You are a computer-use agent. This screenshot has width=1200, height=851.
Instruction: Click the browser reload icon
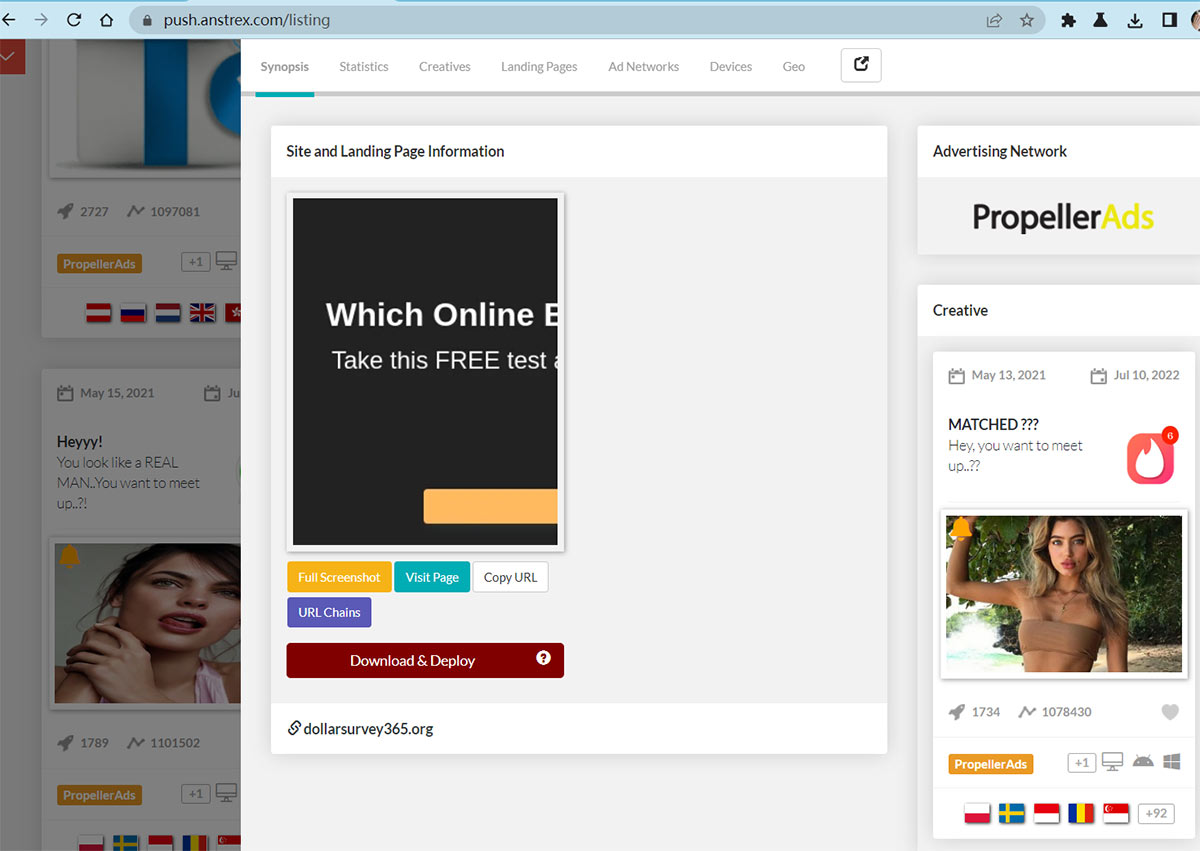pos(73,19)
